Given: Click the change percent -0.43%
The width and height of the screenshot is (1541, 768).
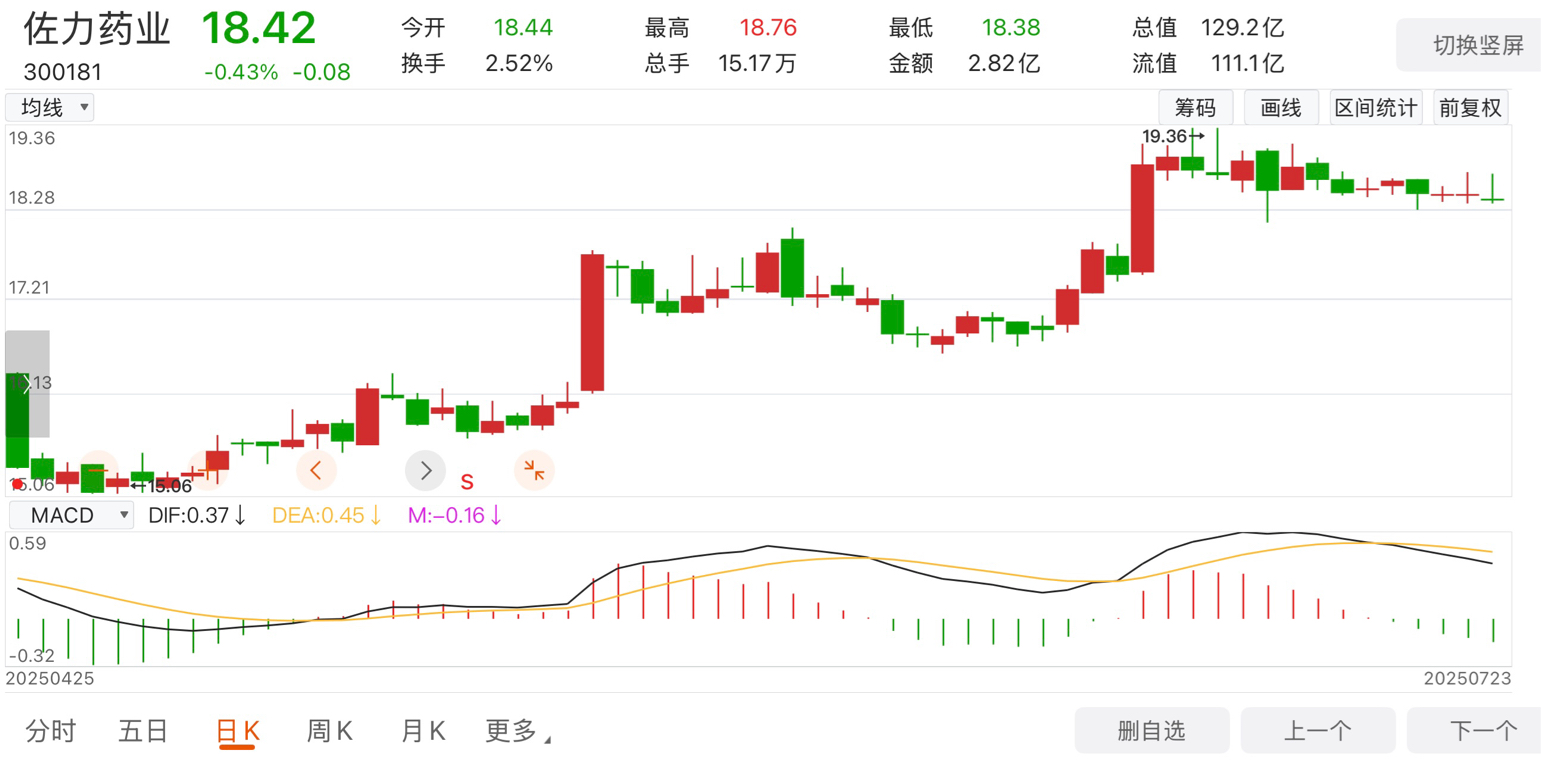Looking at the screenshot, I should 241,72.
